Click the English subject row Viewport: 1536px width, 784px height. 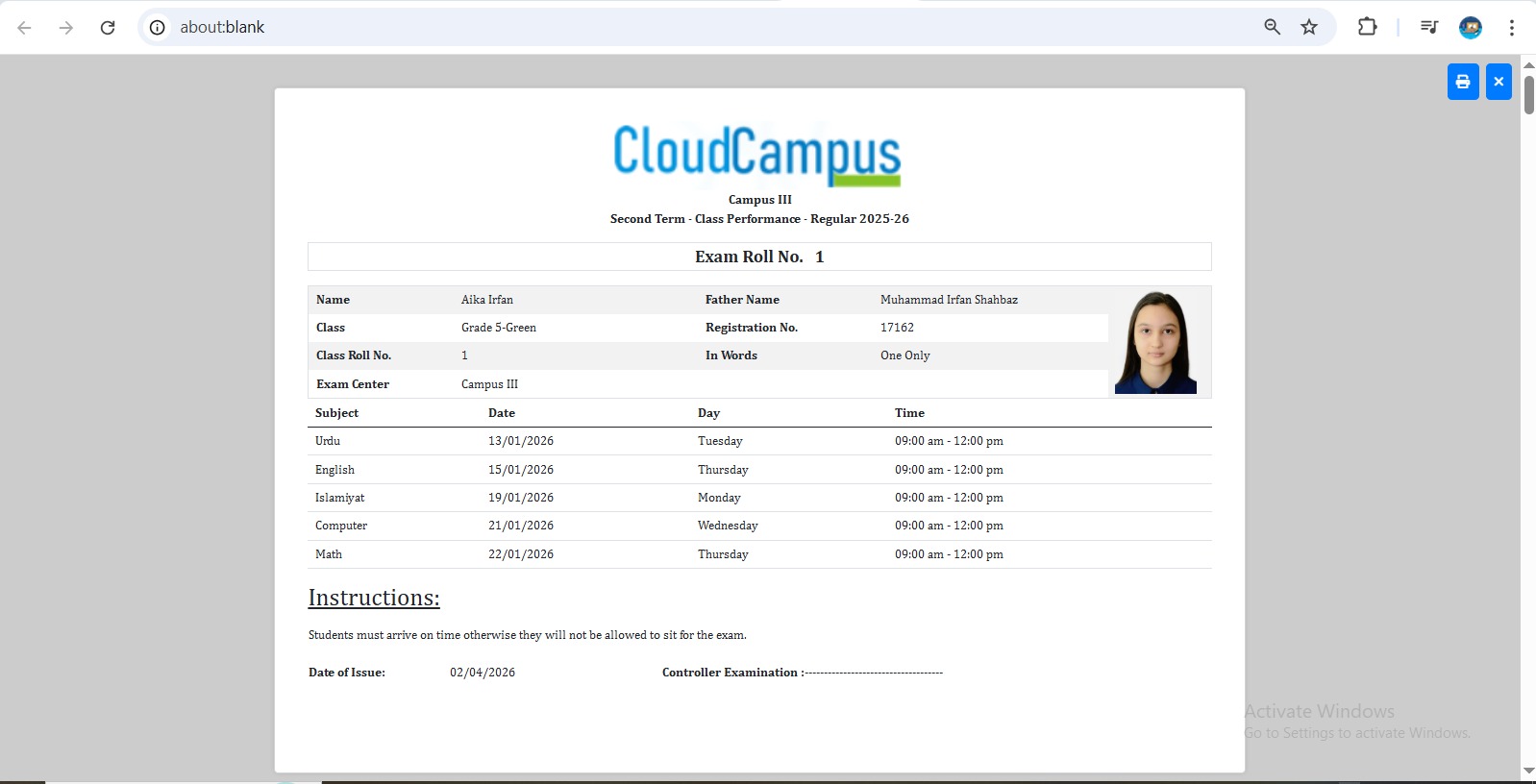[759, 470]
